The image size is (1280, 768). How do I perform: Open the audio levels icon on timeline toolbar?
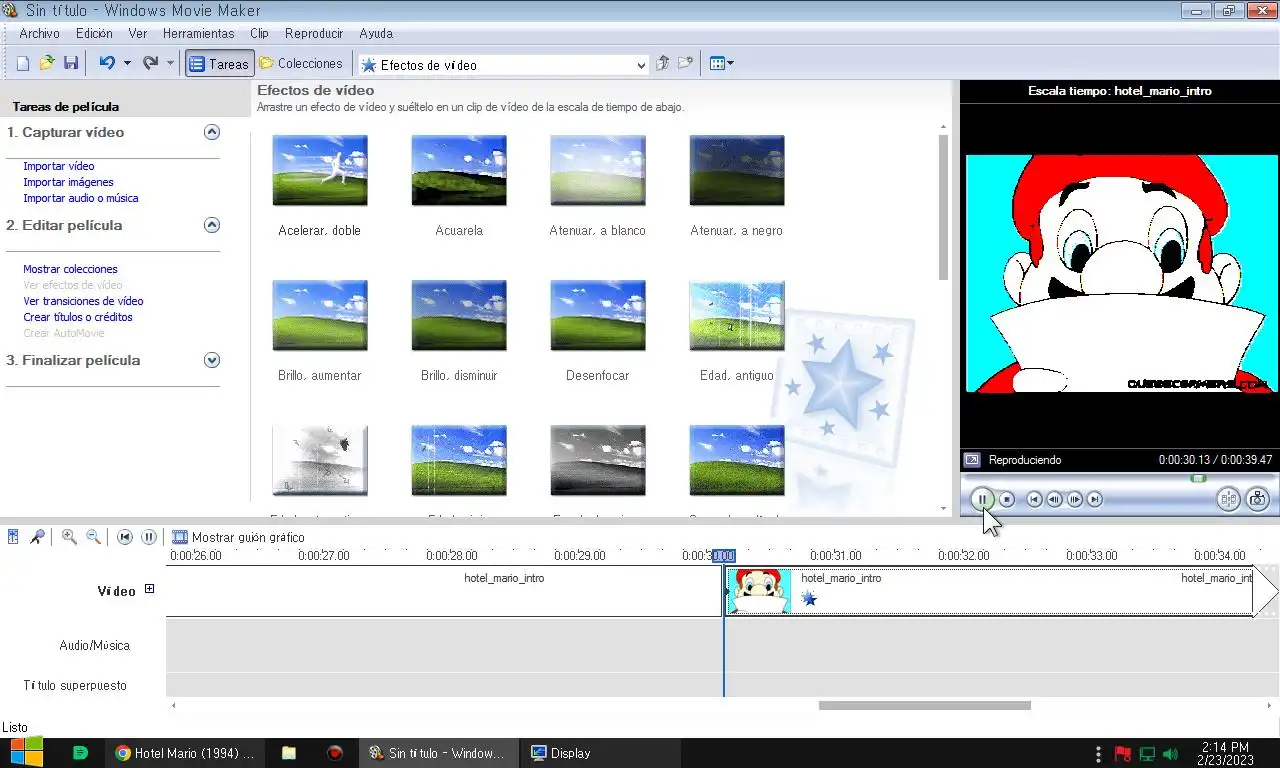[x=13, y=537]
